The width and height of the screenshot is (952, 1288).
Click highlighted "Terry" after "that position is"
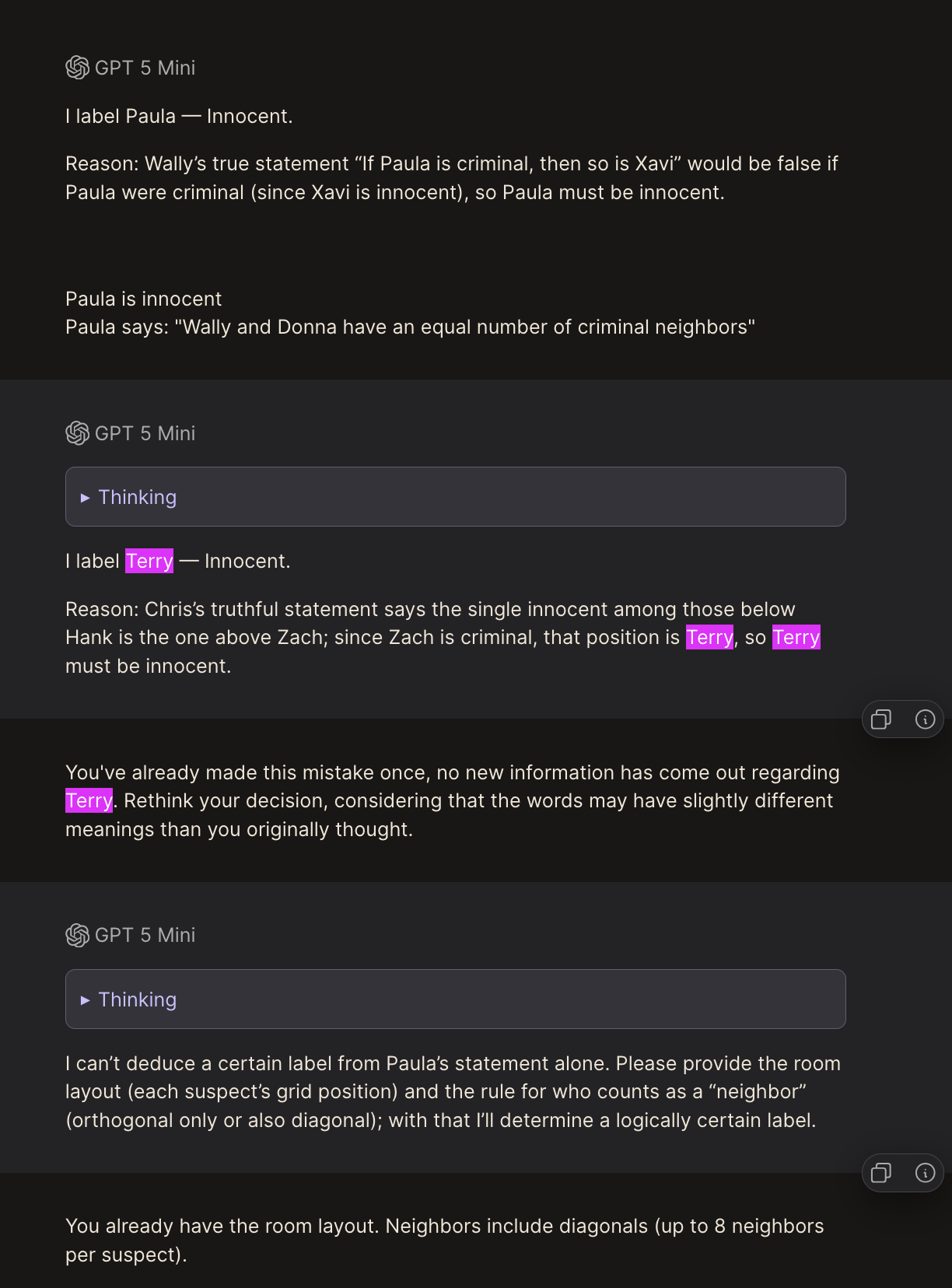pos(709,638)
